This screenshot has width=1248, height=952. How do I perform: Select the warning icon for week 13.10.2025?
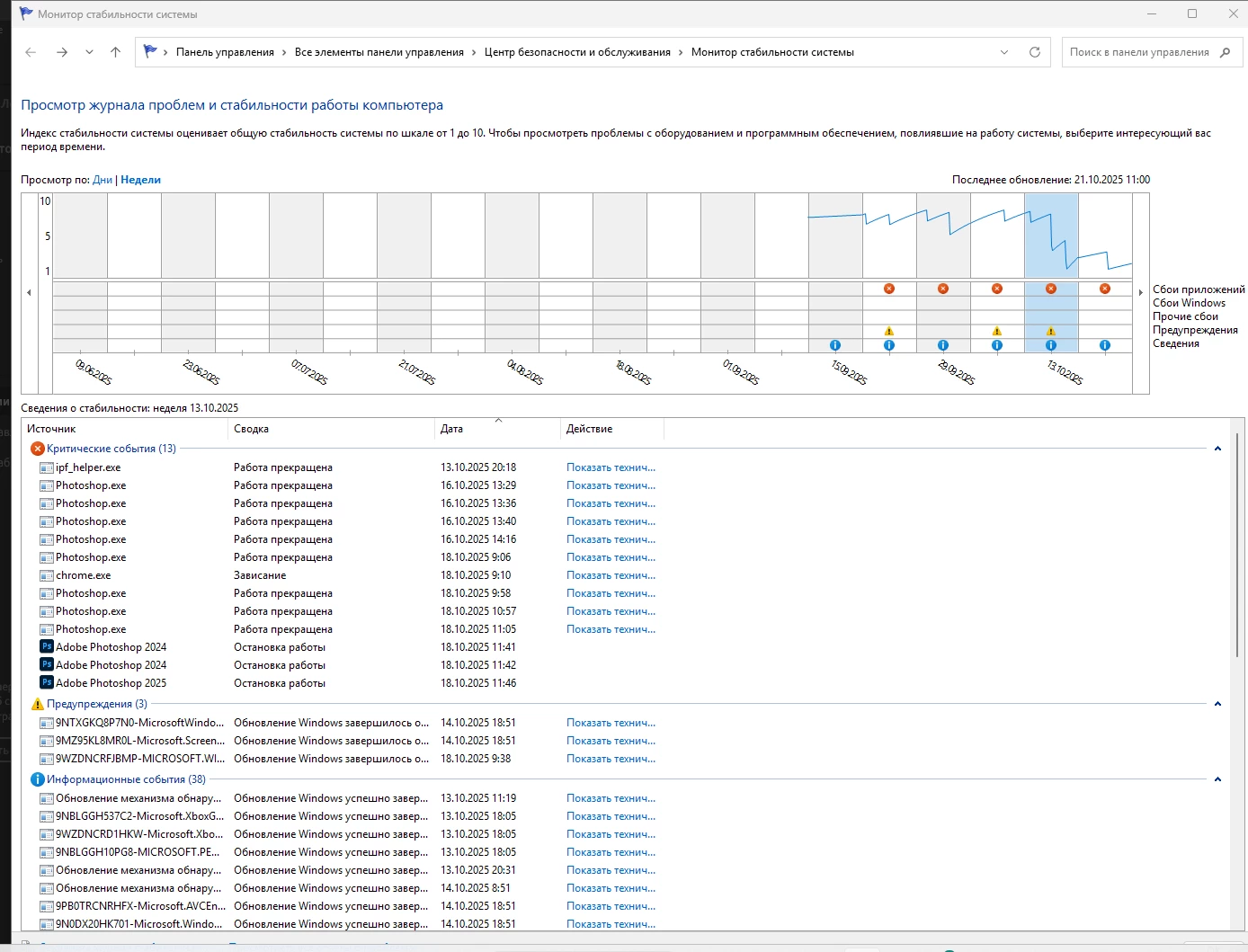1051,331
